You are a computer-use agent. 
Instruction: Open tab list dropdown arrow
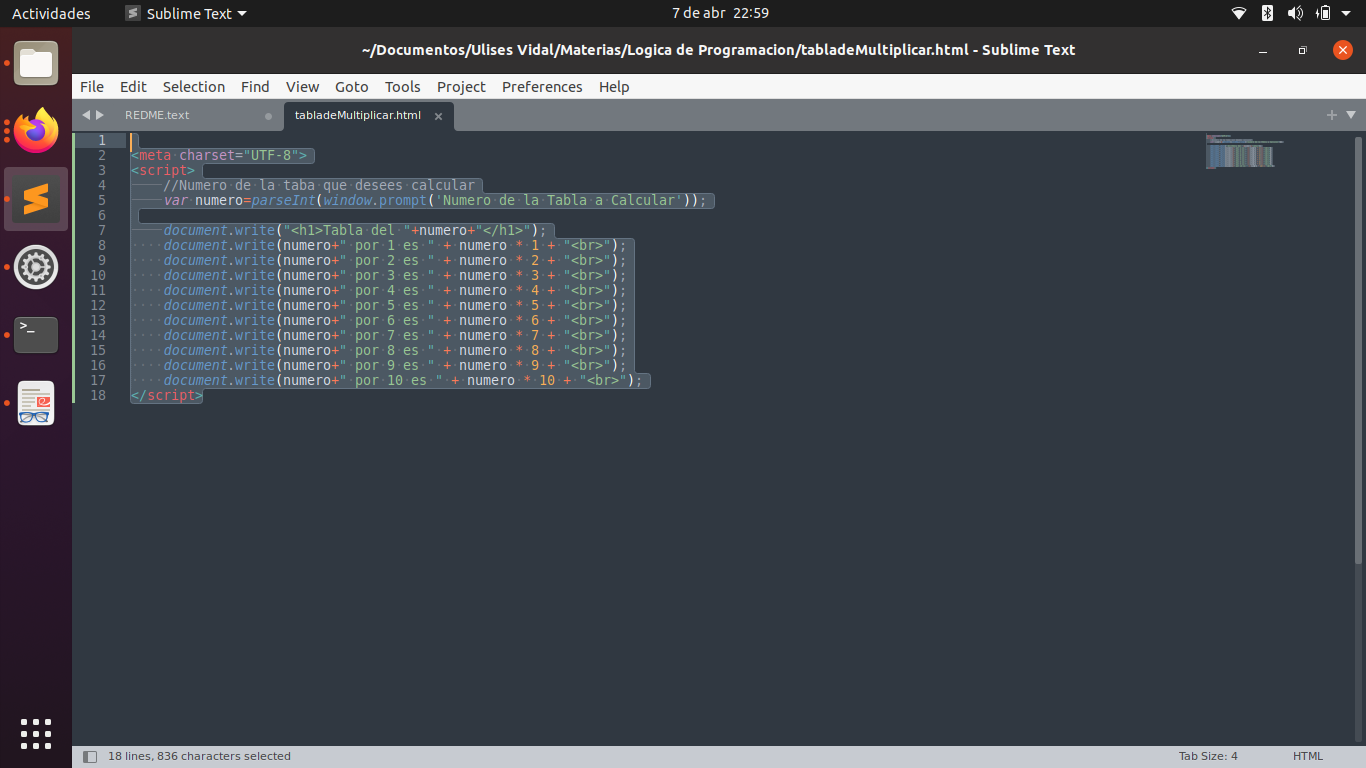tap(1351, 115)
